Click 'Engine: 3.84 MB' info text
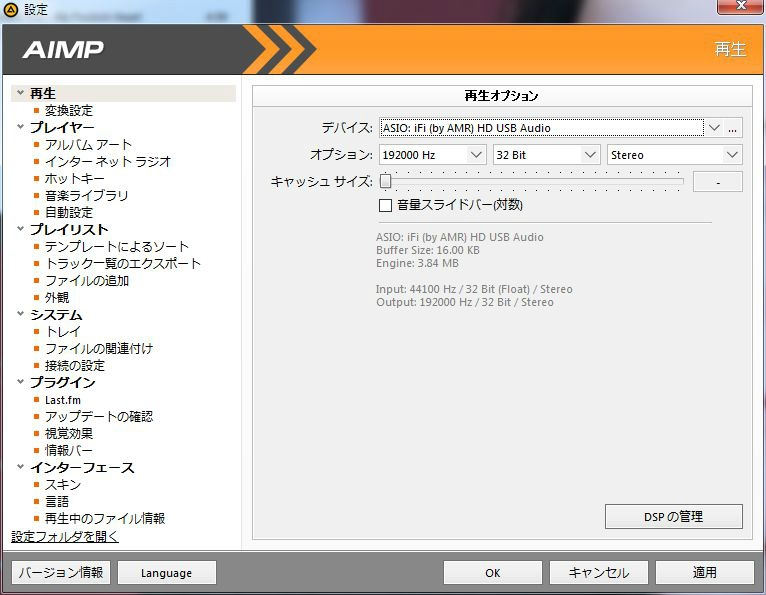 point(417,263)
